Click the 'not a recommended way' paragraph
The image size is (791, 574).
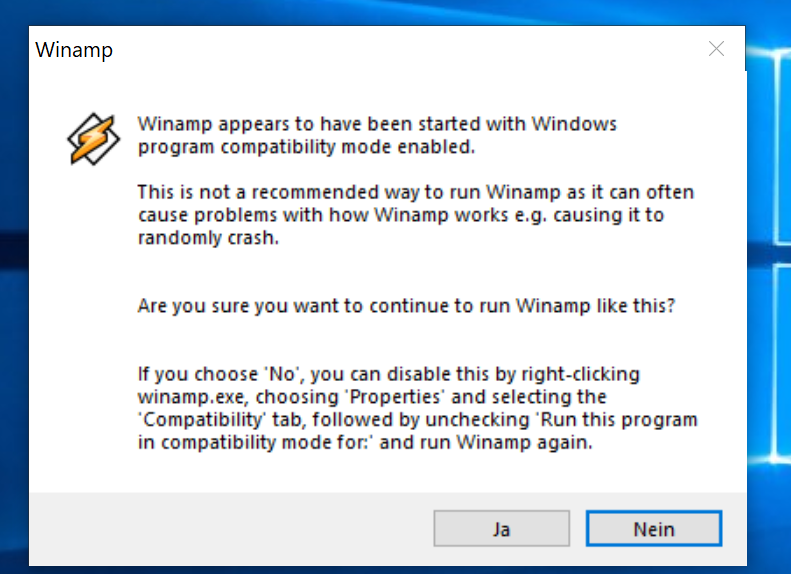pos(415,192)
